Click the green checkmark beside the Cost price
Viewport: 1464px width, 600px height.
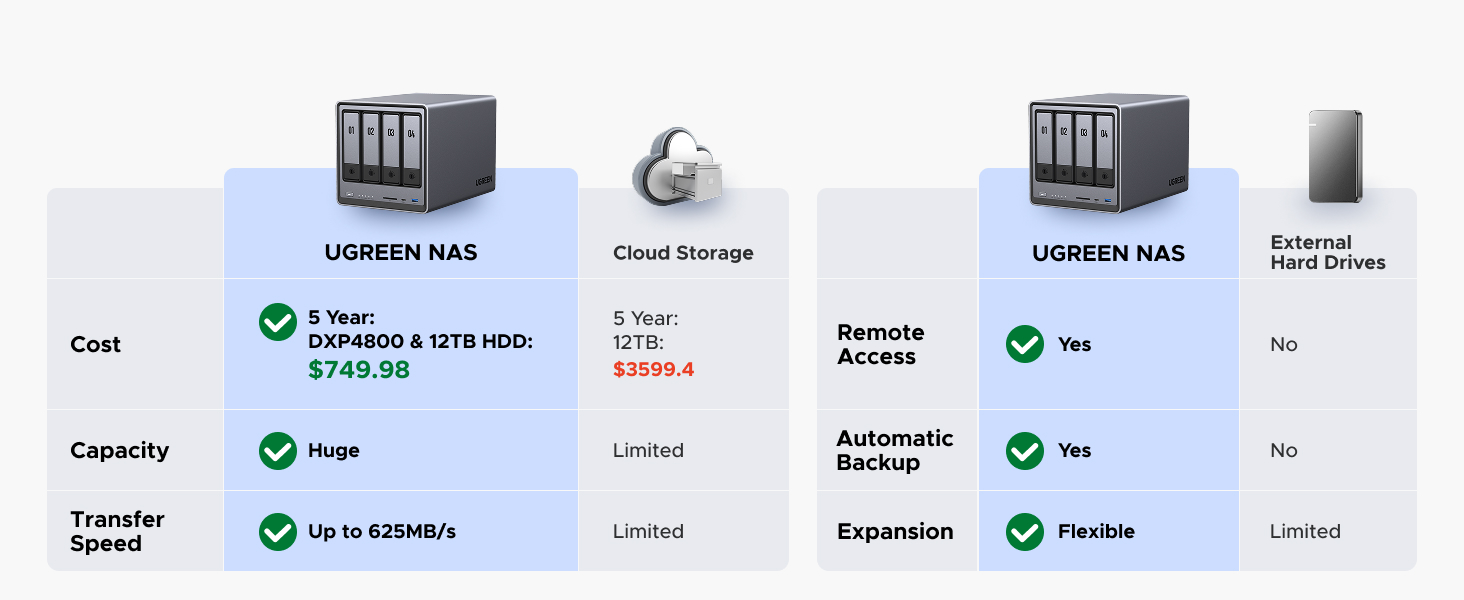[x=277, y=322]
